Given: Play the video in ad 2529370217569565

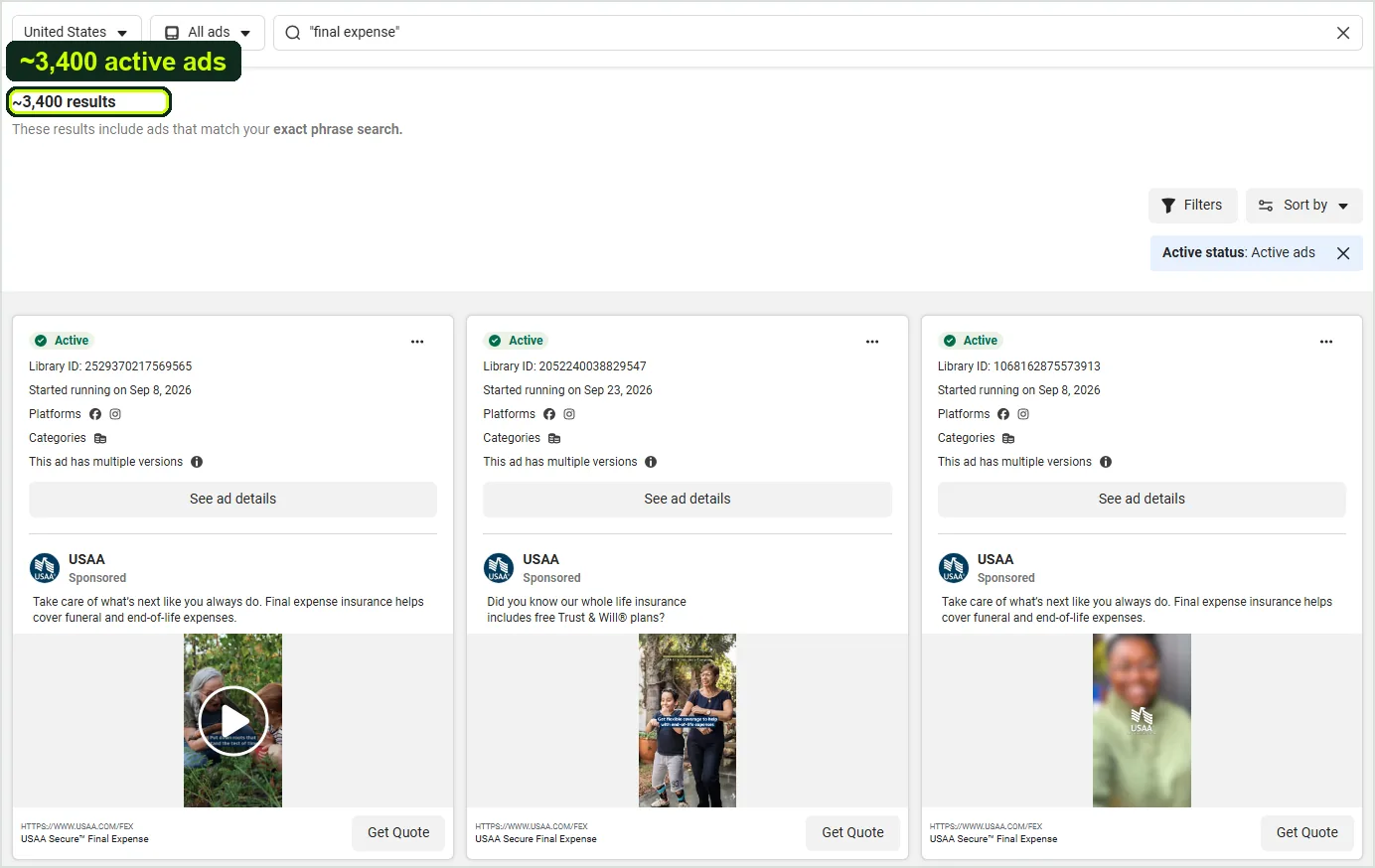Looking at the screenshot, I should pos(233,721).
